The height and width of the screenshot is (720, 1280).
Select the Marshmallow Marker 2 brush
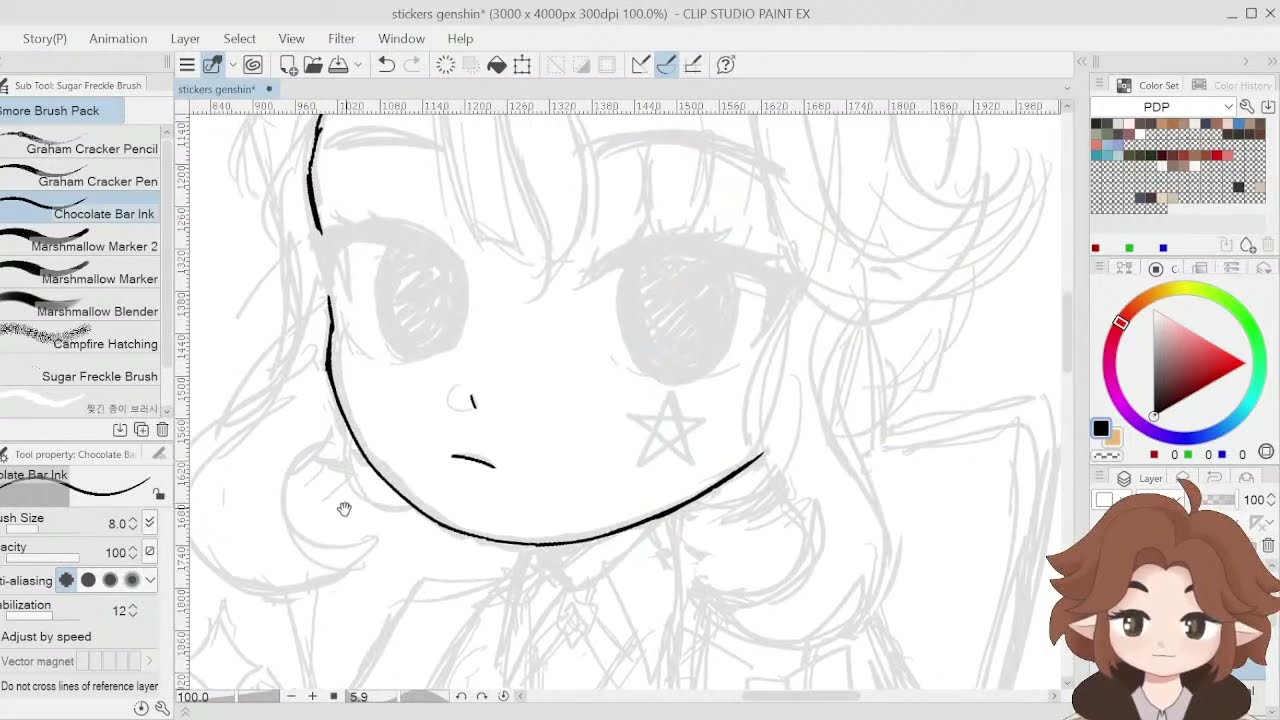pyautogui.click(x=80, y=241)
